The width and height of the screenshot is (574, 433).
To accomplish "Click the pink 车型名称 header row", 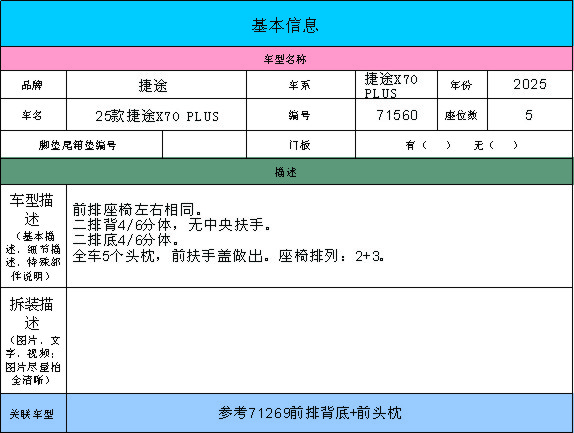I will tap(287, 59).
